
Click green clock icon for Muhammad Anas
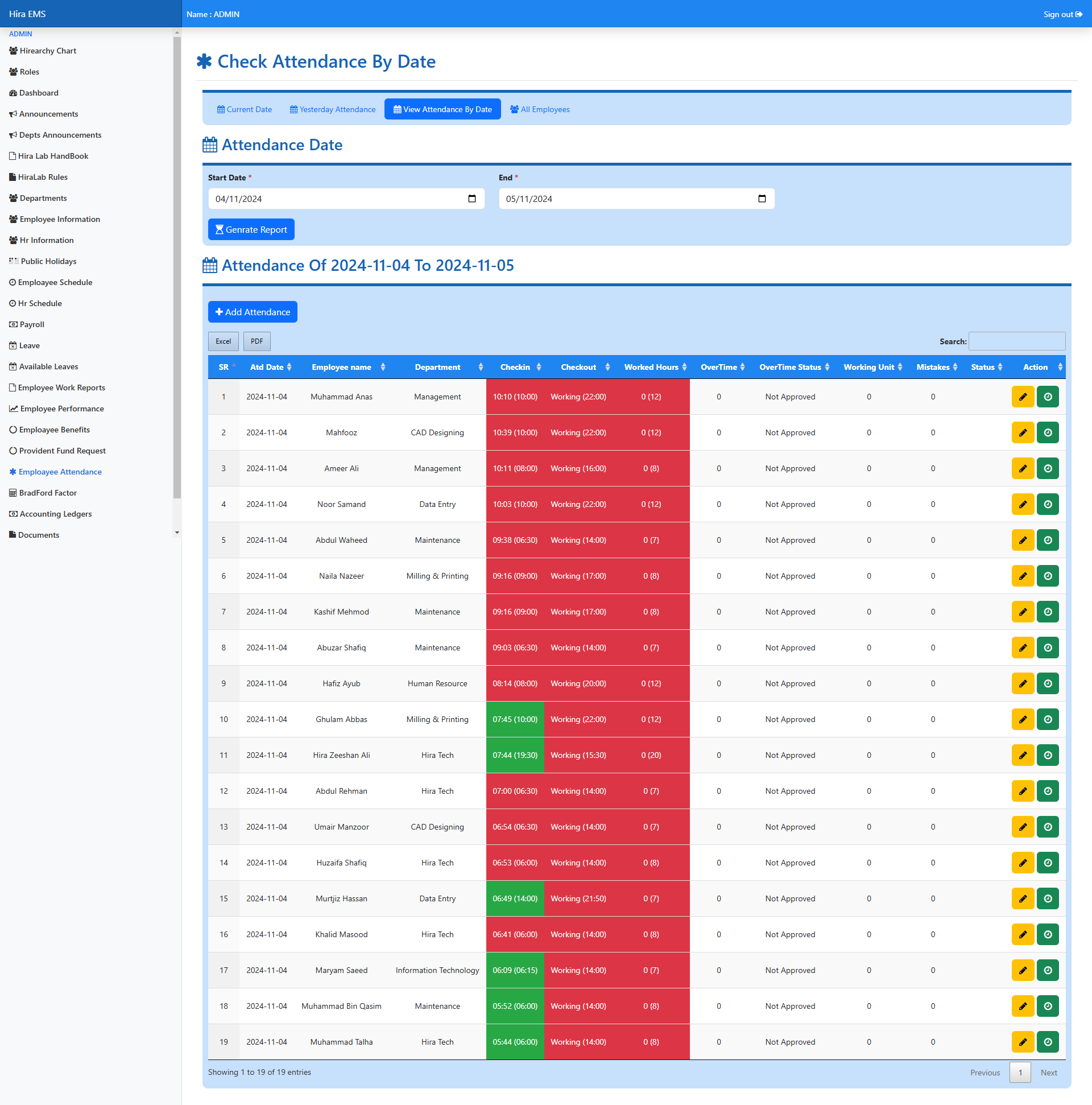1048,397
